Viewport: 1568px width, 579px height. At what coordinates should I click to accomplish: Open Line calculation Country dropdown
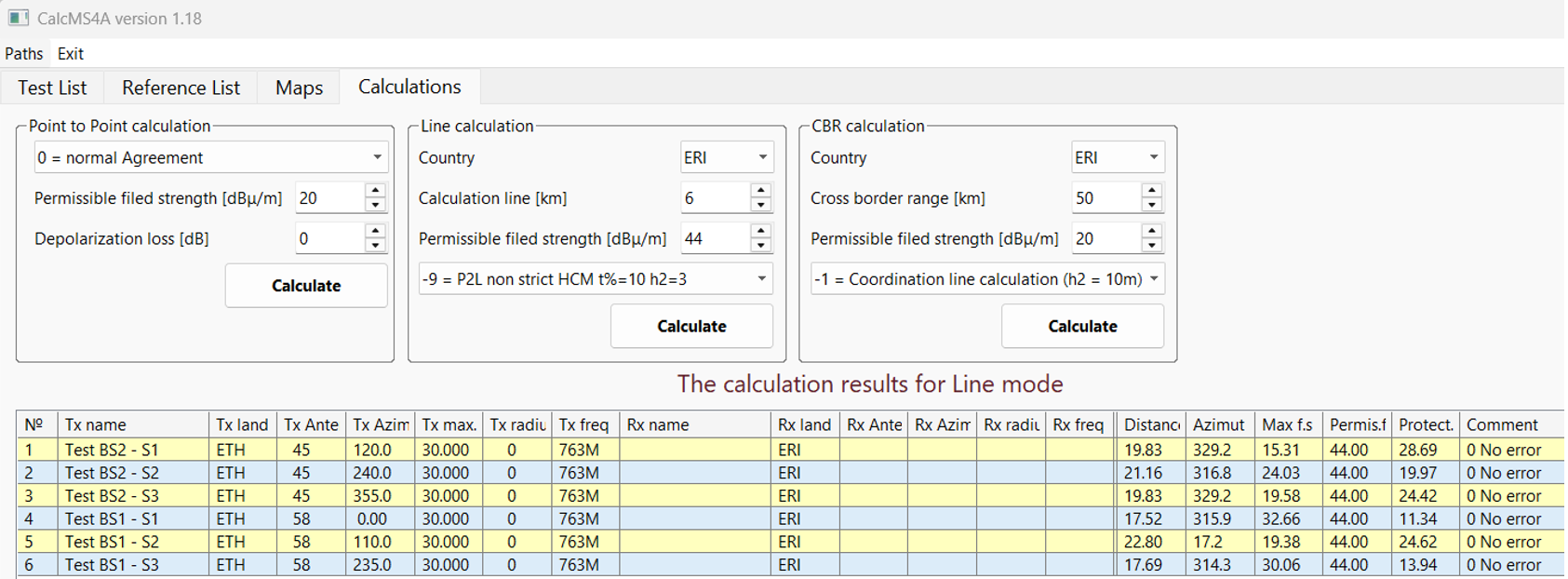coord(726,157)
